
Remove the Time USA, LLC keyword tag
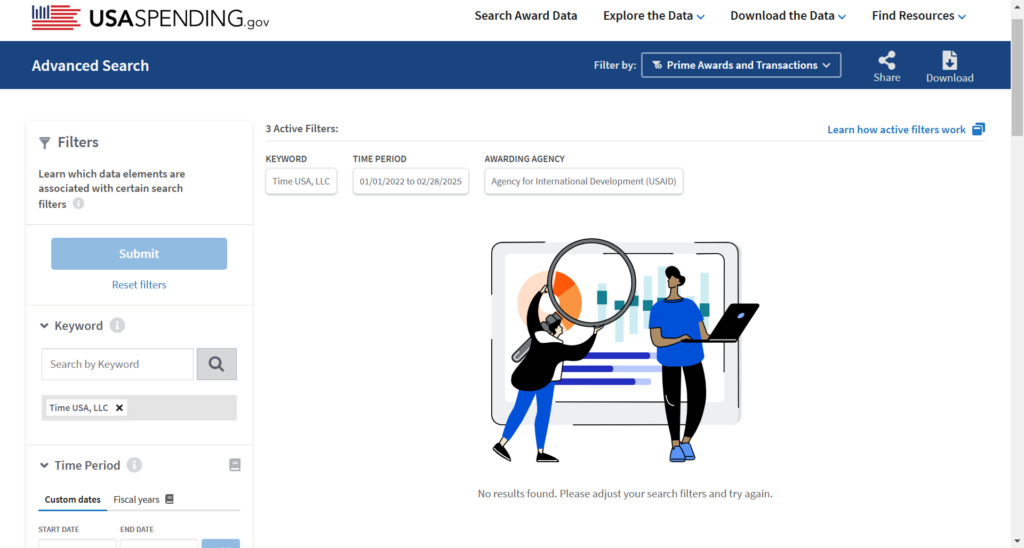pos(120,408)
